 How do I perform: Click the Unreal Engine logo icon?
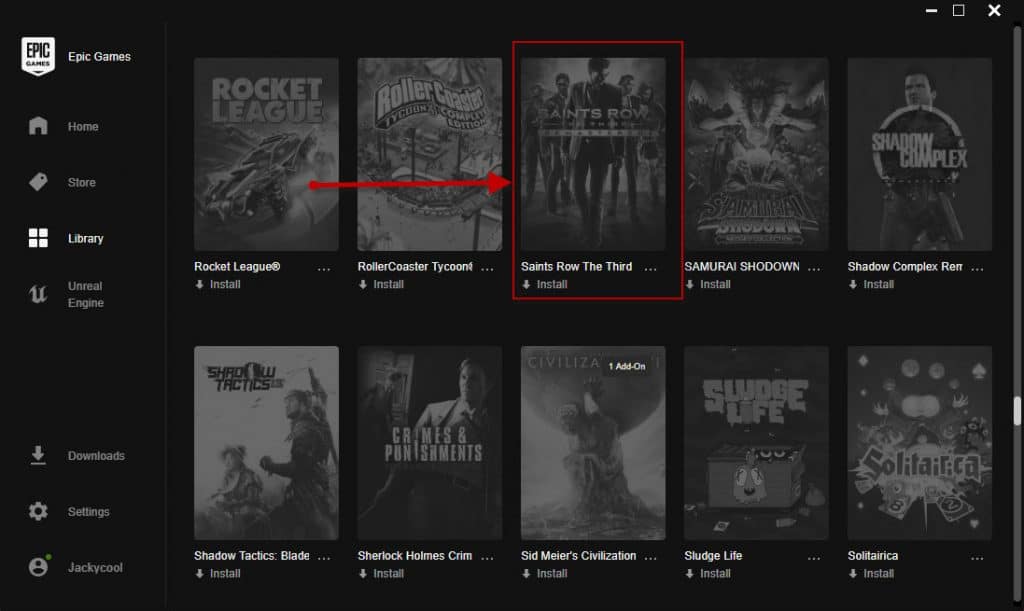[38, 294]
